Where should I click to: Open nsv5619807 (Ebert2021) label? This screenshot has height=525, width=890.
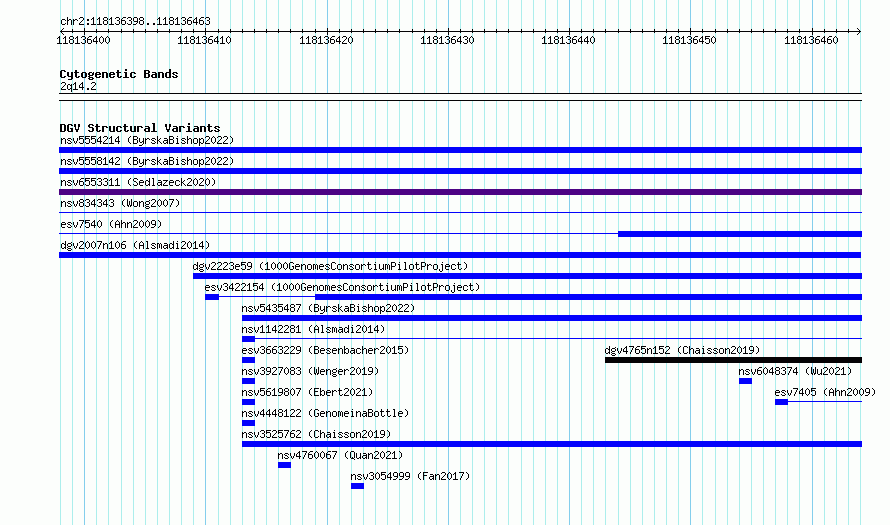[x=307, y=392]
